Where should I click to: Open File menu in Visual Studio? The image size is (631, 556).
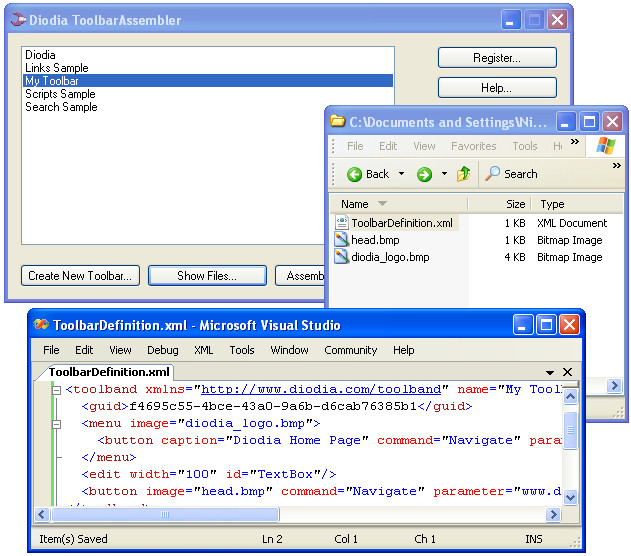[51, 350]
